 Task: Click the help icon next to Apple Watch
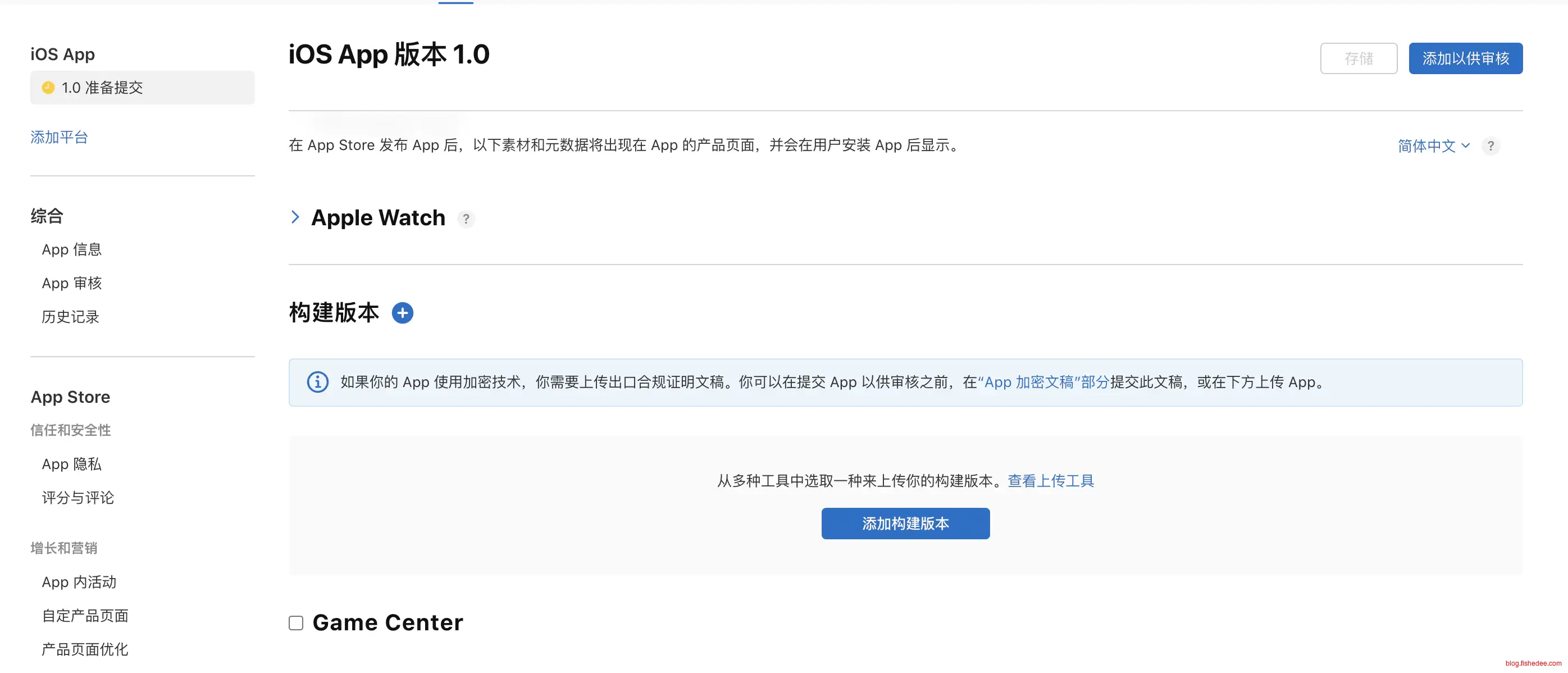click(x=466, y=219)
